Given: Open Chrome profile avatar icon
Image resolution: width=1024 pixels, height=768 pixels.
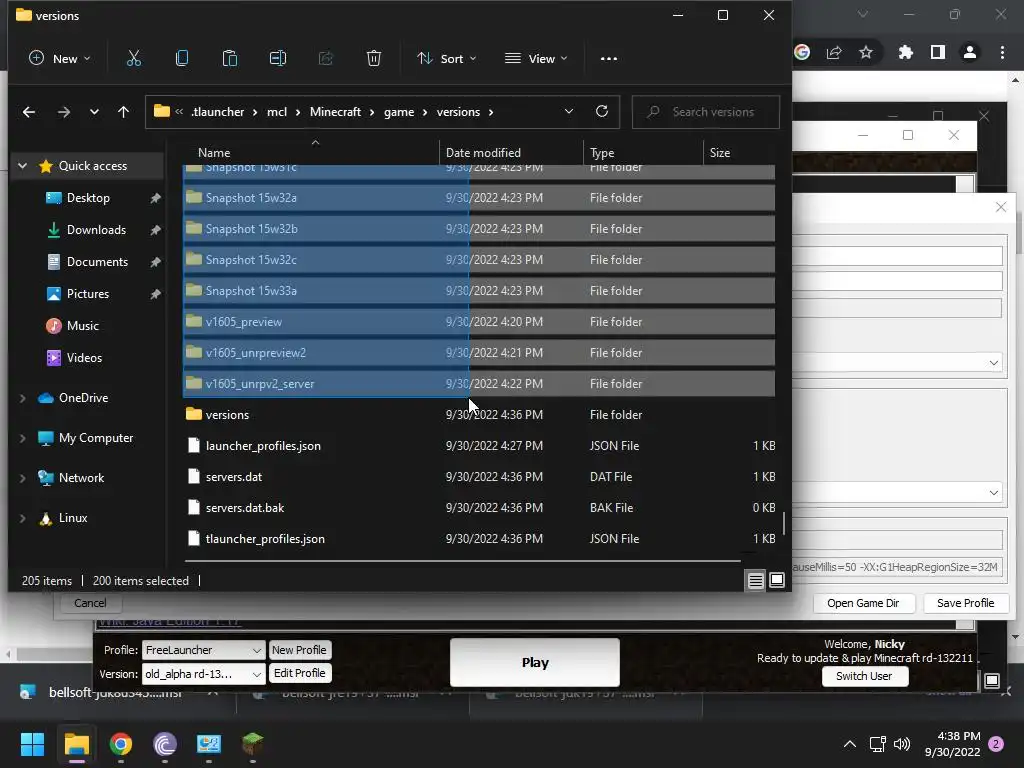Looking at the screenshot, I should (x=970, y=52).
